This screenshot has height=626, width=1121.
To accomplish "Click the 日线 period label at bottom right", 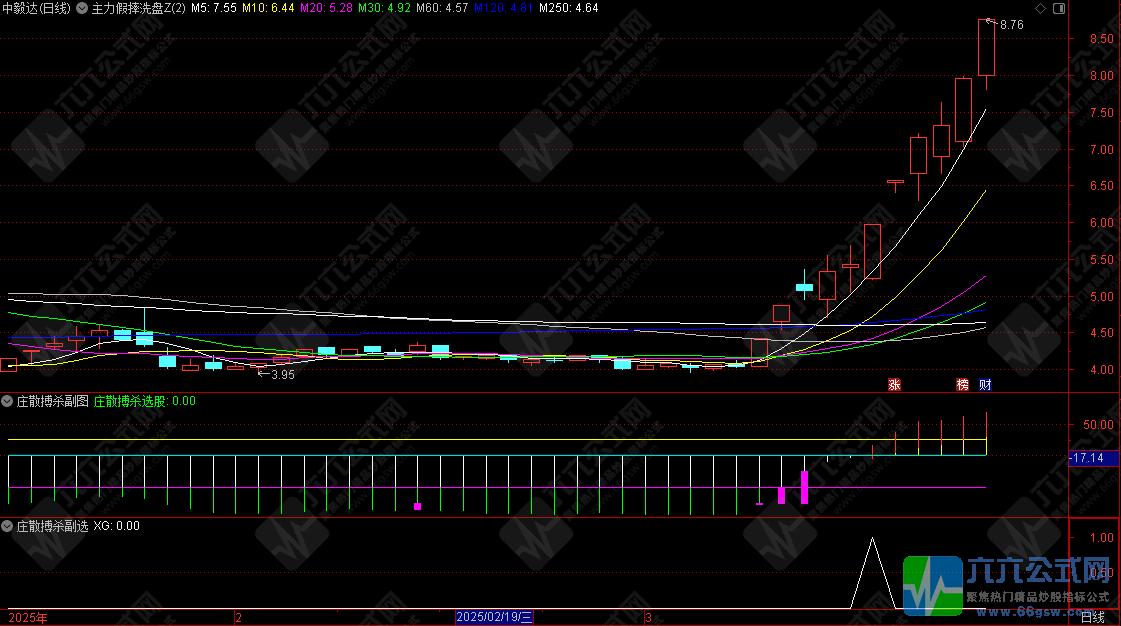I will tap(1093, 618).
